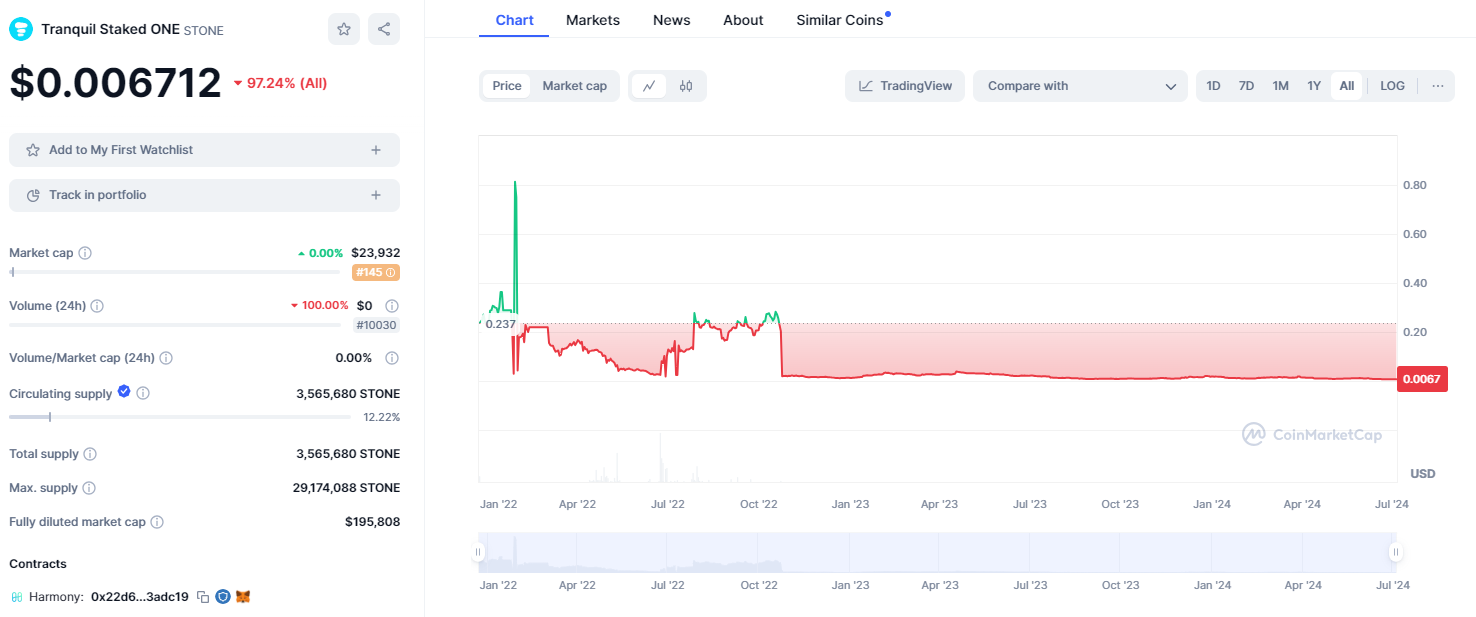This screenshot has height=617, width=1476.
Task: Click info icon beside Max. supply
Action: coord(89,488)
